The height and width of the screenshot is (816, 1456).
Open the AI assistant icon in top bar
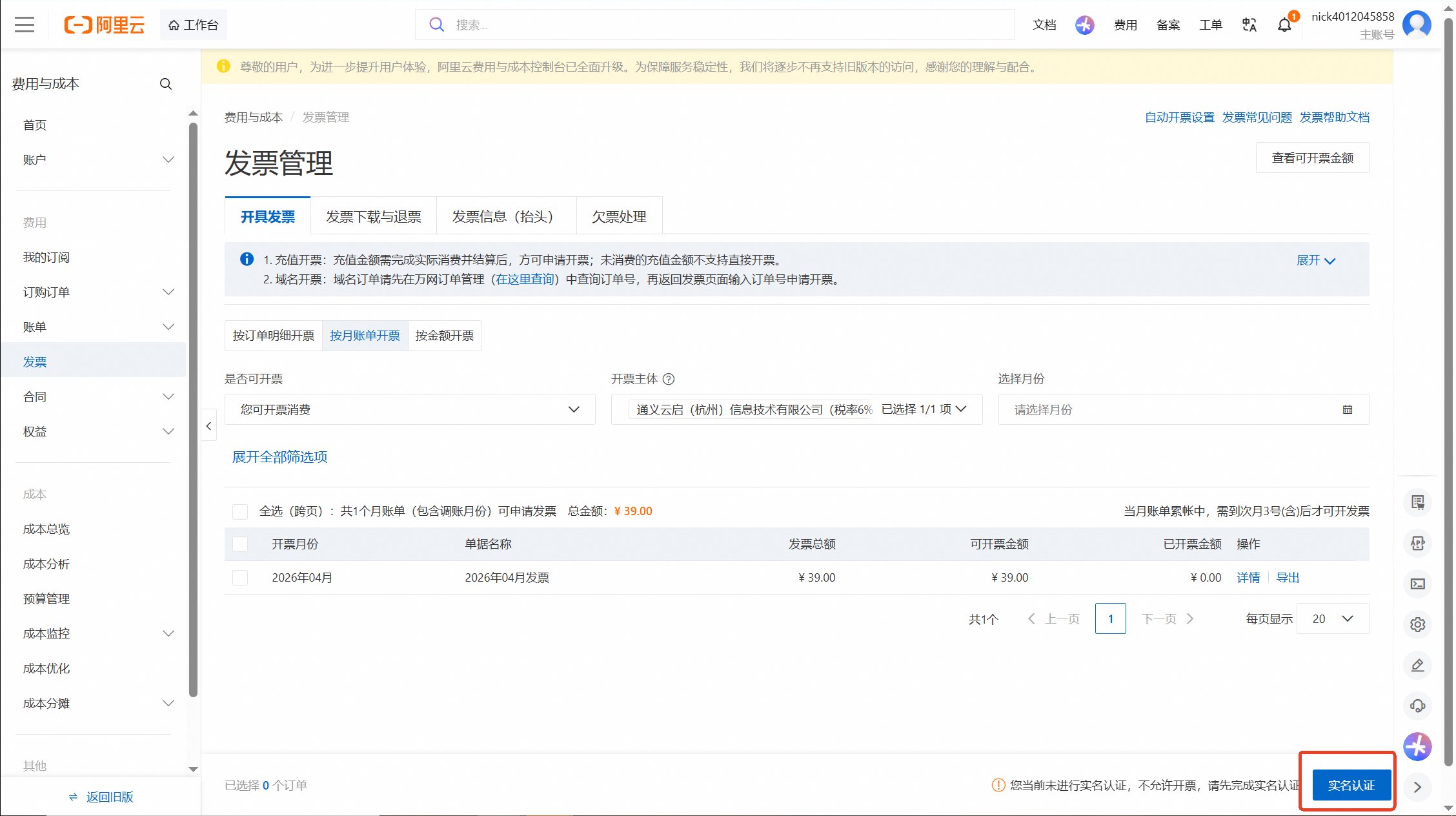point(1084,25)
